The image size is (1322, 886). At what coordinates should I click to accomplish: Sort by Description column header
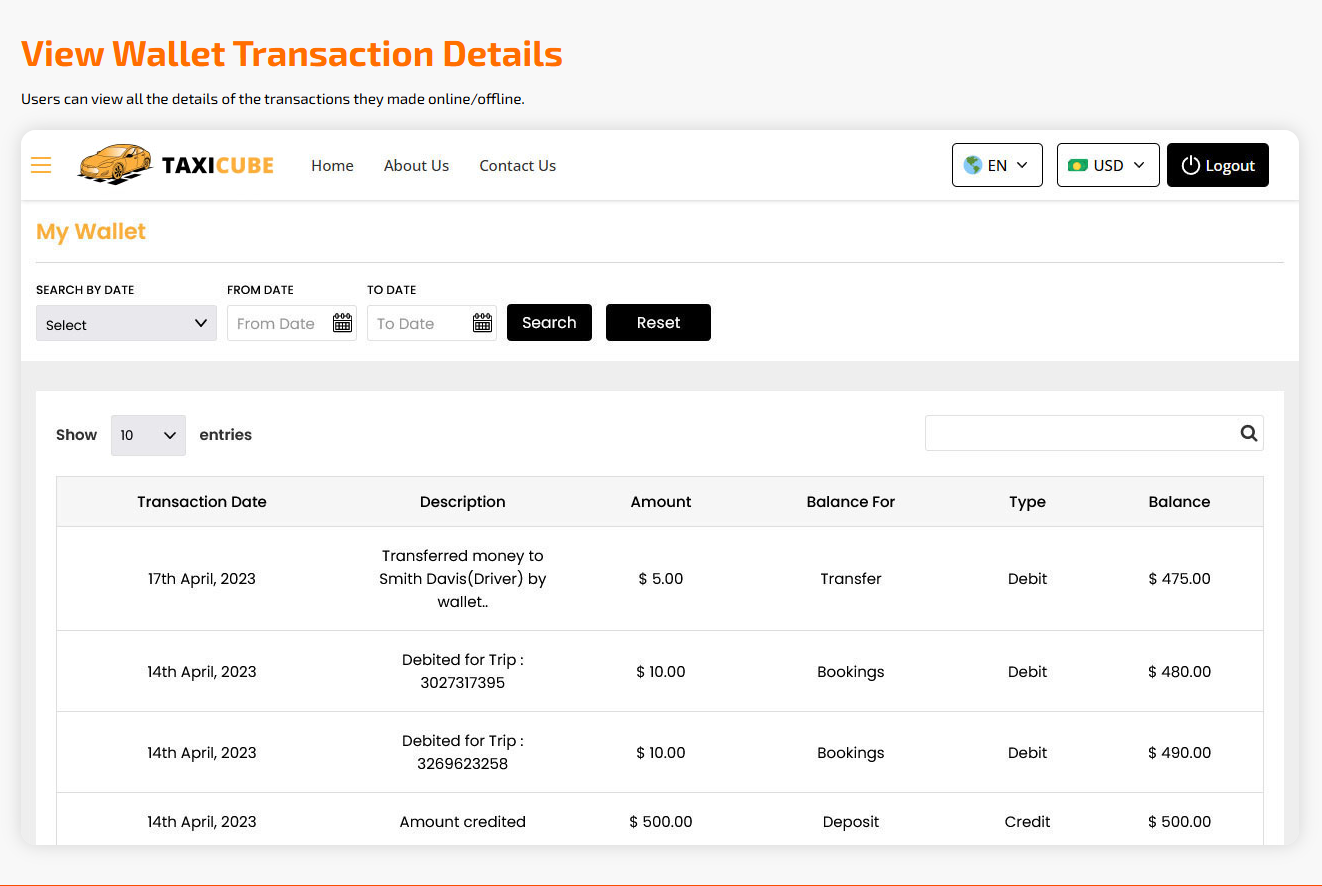(x=463, y=502)
